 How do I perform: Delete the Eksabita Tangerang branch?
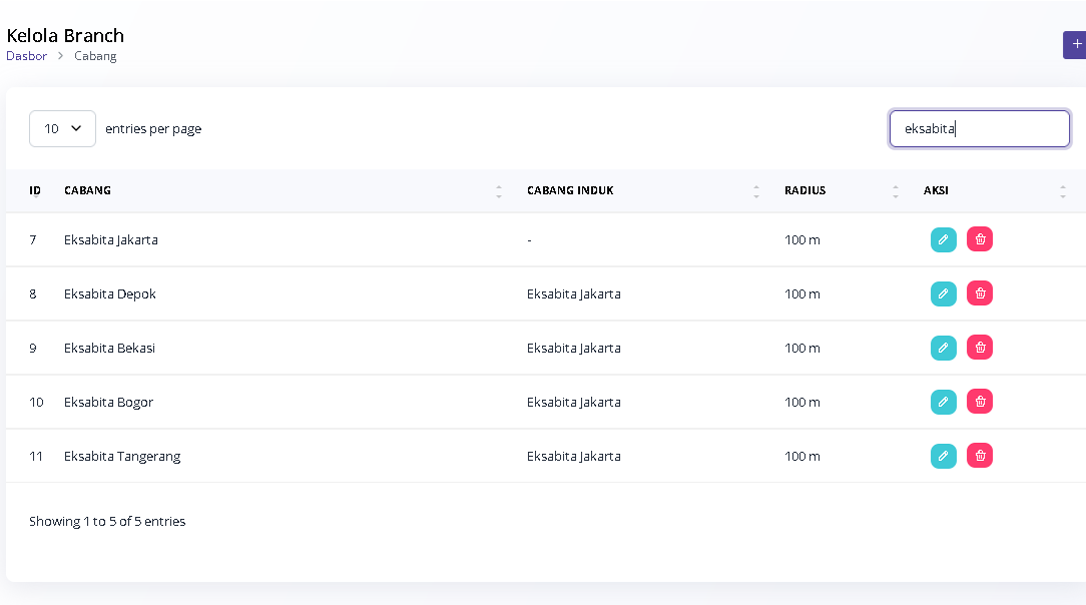coord(979,456)
